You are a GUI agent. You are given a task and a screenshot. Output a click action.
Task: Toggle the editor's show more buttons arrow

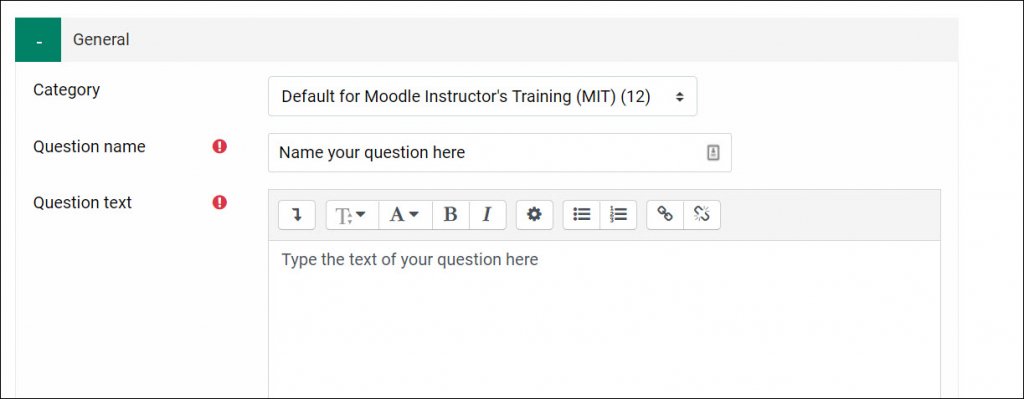[297, 215]
